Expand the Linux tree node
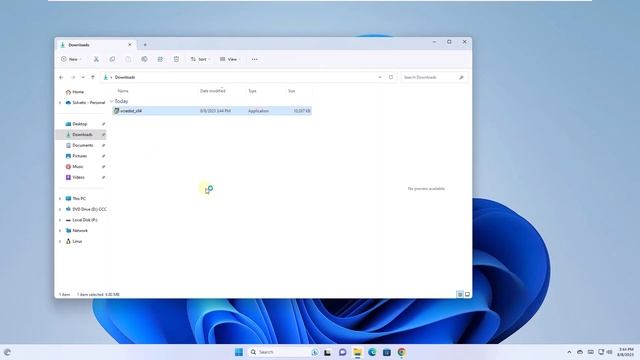This screenshot has width=640, height=360. (60, 242)
